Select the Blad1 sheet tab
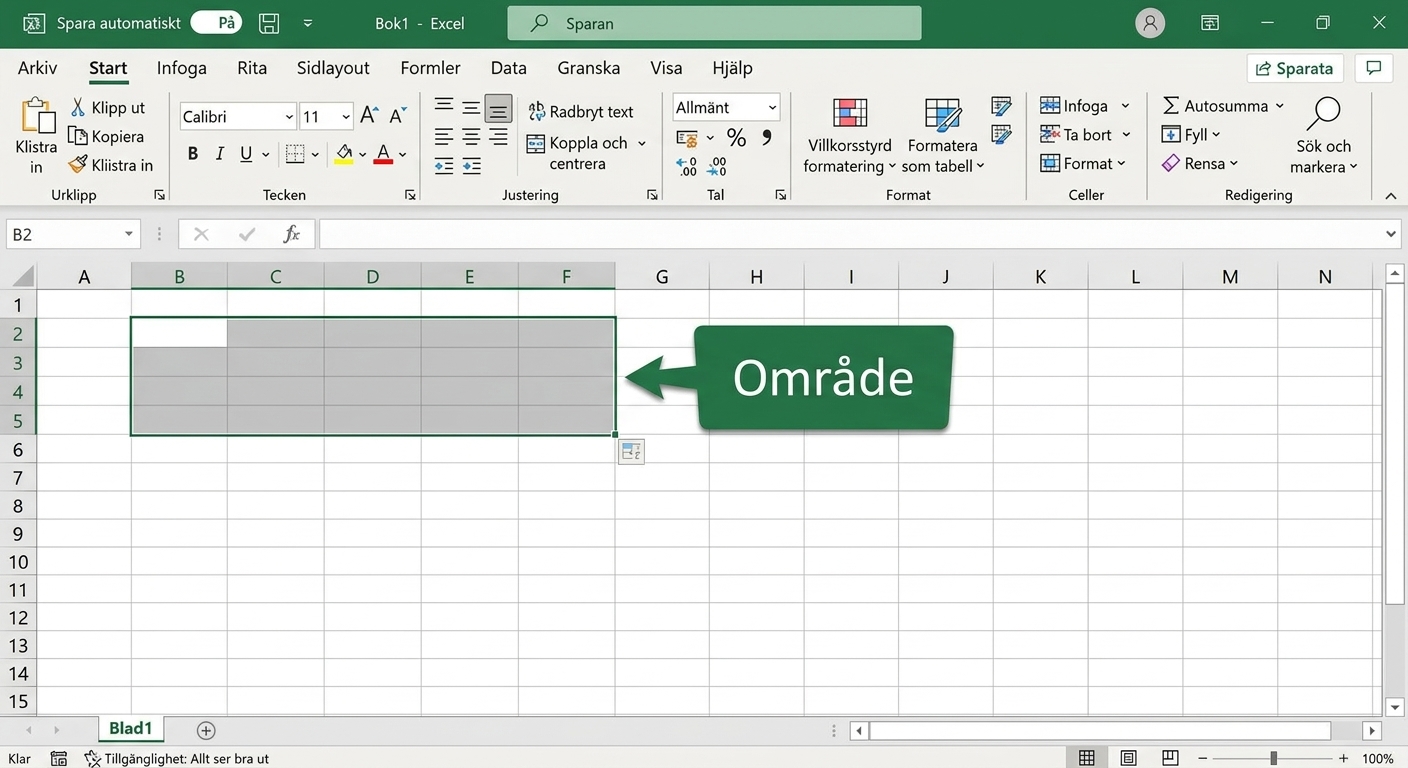The width and height of the screenshot is (1408, 768). 131,729
